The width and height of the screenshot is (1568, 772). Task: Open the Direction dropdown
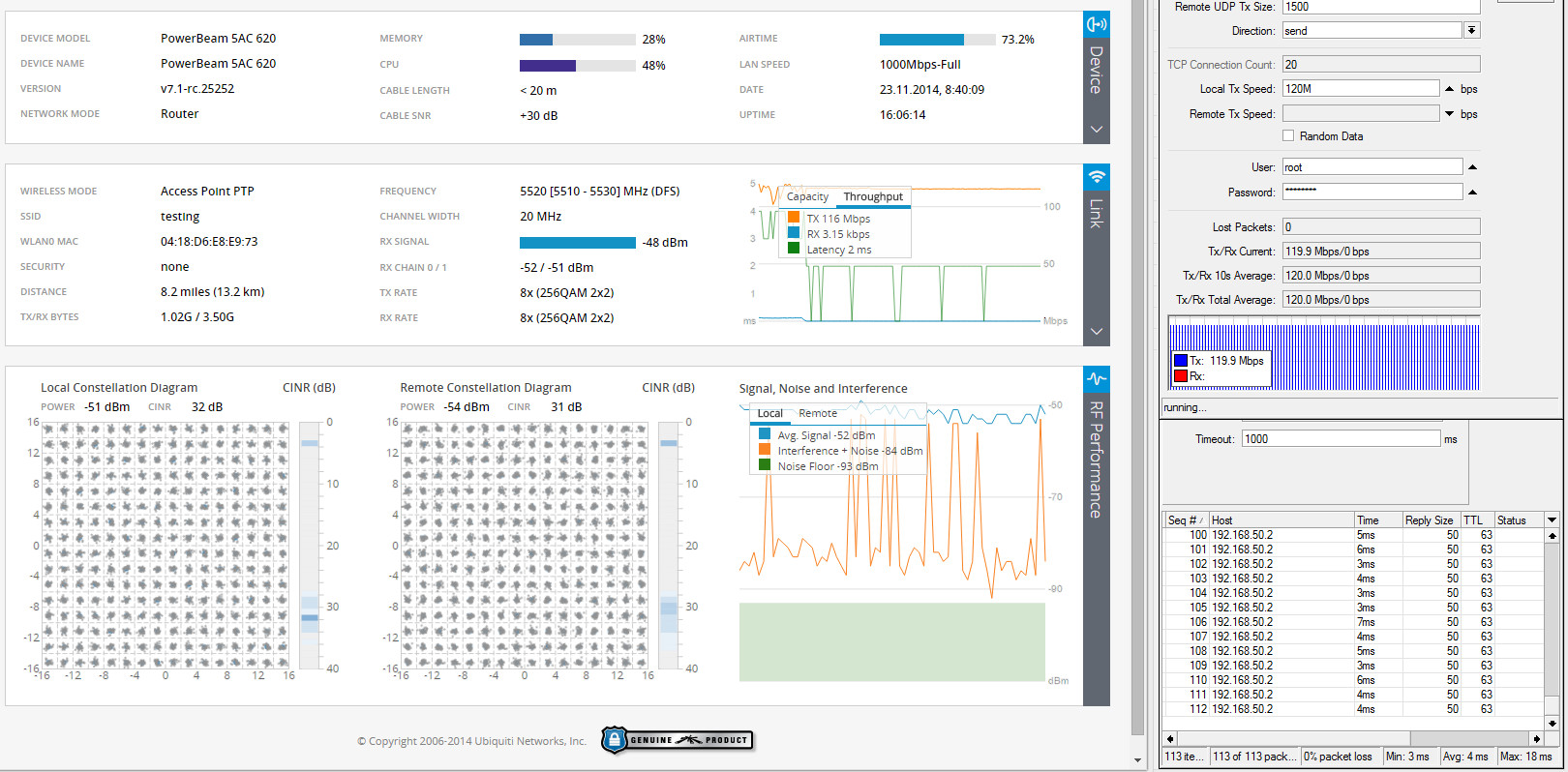[1471, 31]
